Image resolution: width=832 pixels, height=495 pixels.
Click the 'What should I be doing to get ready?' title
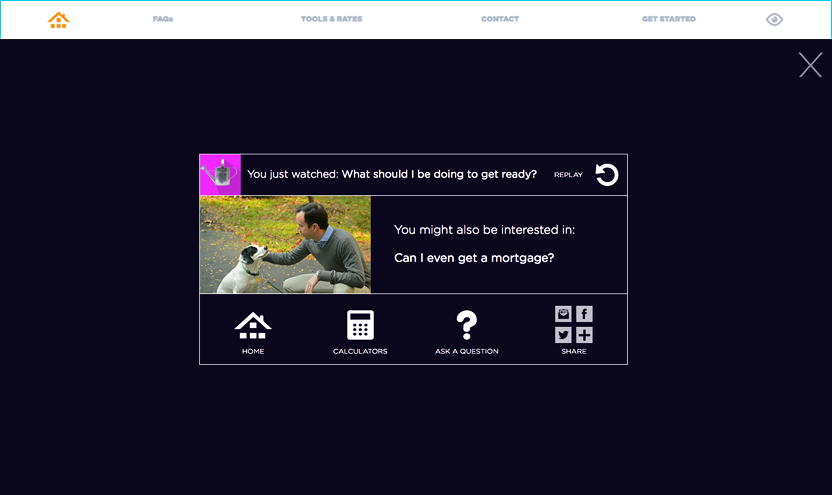(x=439, y=174)
